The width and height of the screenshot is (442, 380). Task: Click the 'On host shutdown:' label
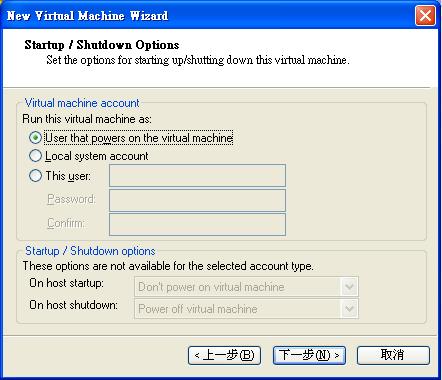point(74,305)
